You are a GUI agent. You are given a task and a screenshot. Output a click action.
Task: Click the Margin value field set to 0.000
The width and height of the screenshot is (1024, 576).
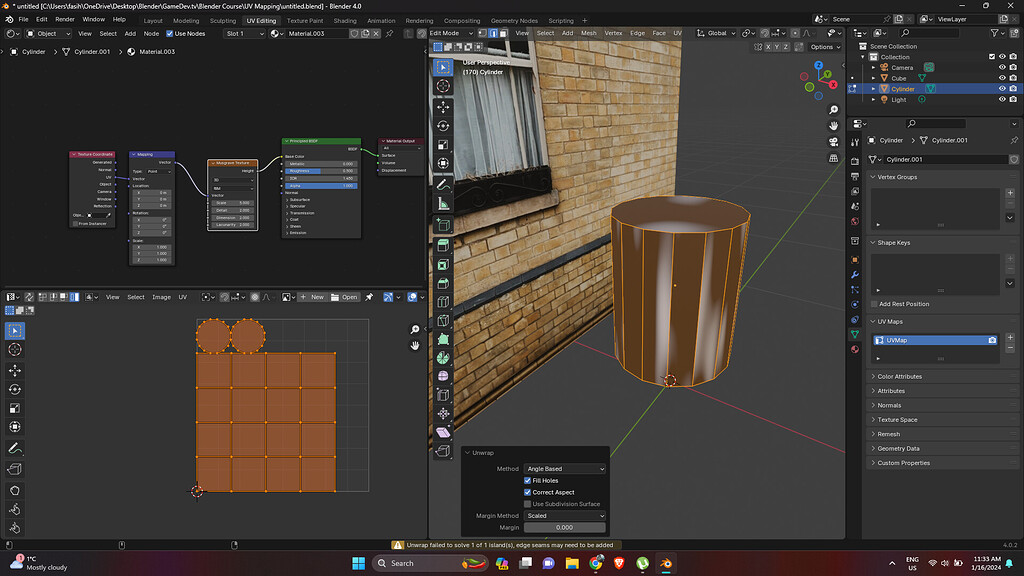564,527
